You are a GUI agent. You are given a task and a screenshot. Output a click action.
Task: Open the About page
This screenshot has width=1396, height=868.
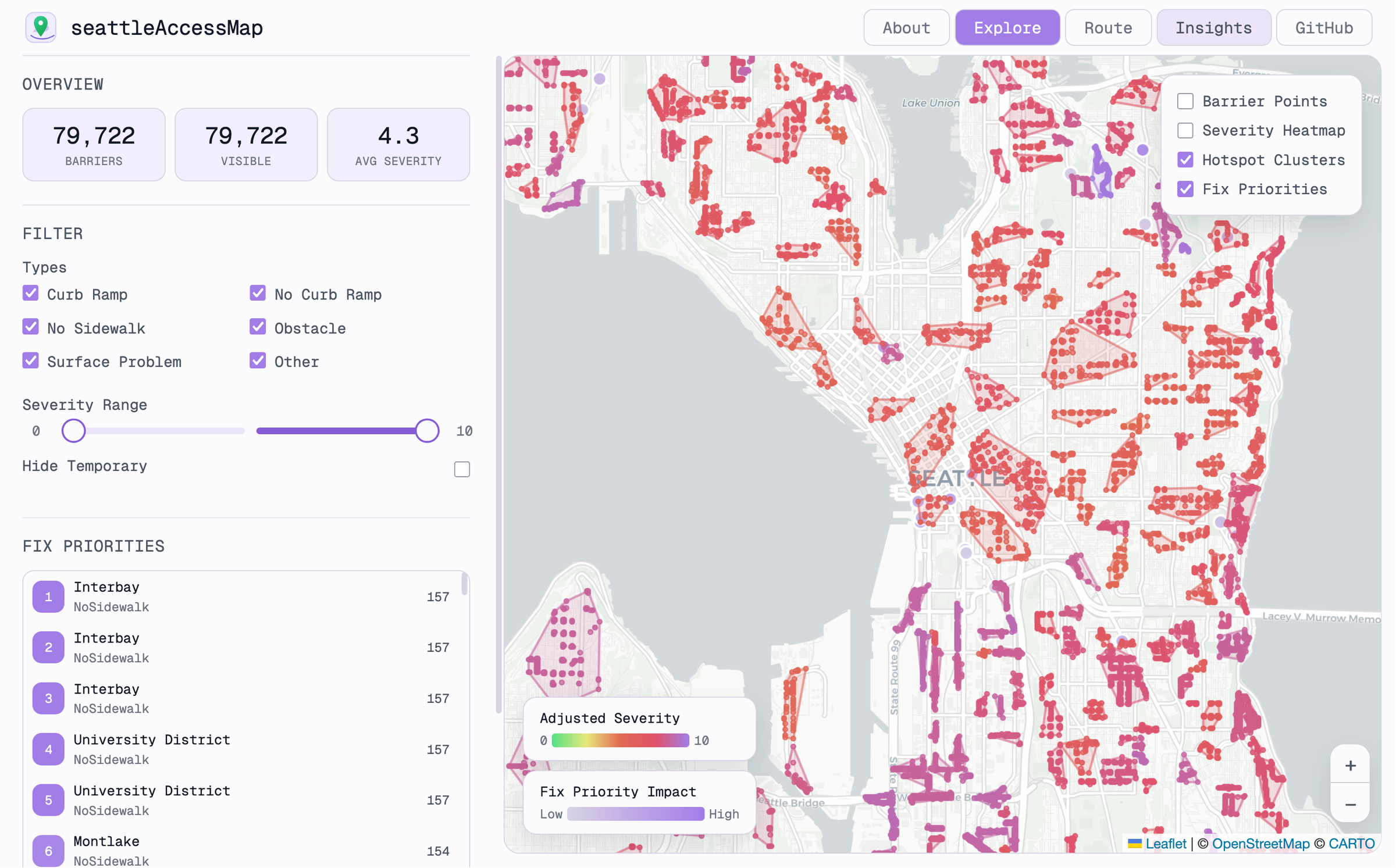[906, 27]
